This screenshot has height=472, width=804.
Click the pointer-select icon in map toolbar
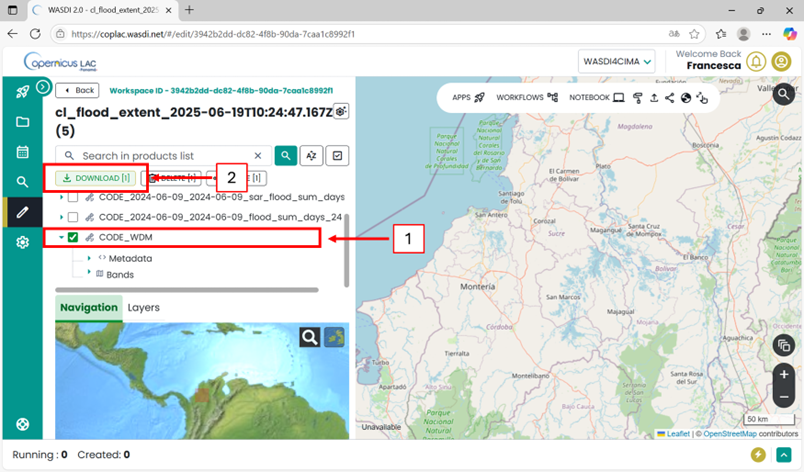[702, 98]
